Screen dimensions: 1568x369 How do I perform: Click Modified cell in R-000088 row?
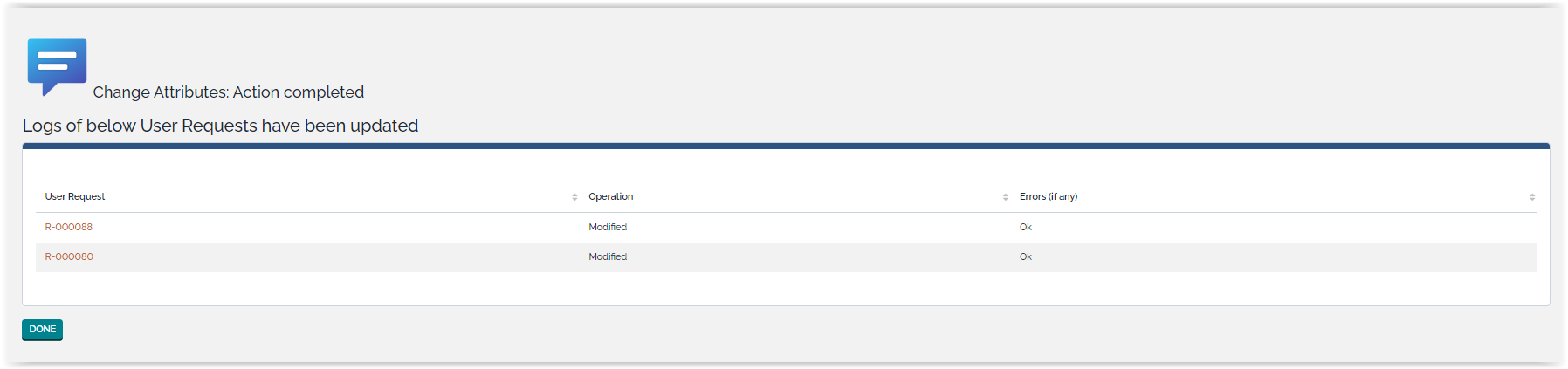[608, 227]
